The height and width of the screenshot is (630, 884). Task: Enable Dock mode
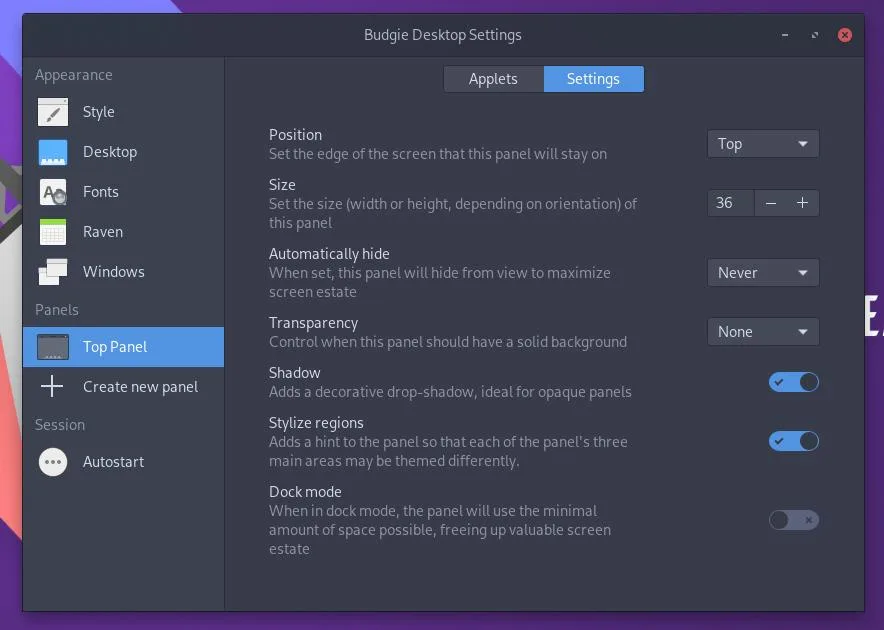[793, 520]
